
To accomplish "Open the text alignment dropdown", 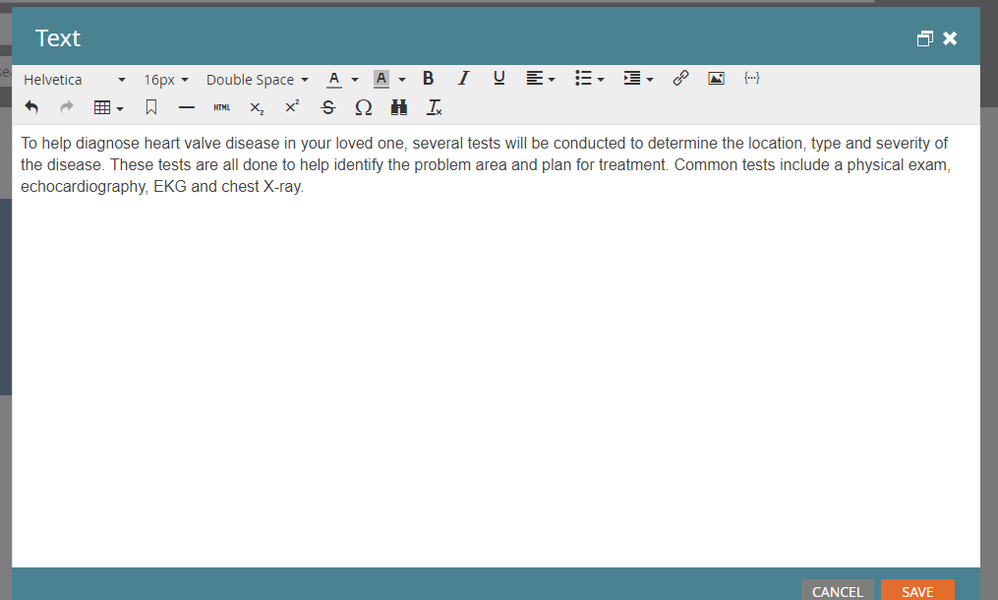I will pos(540,78).
